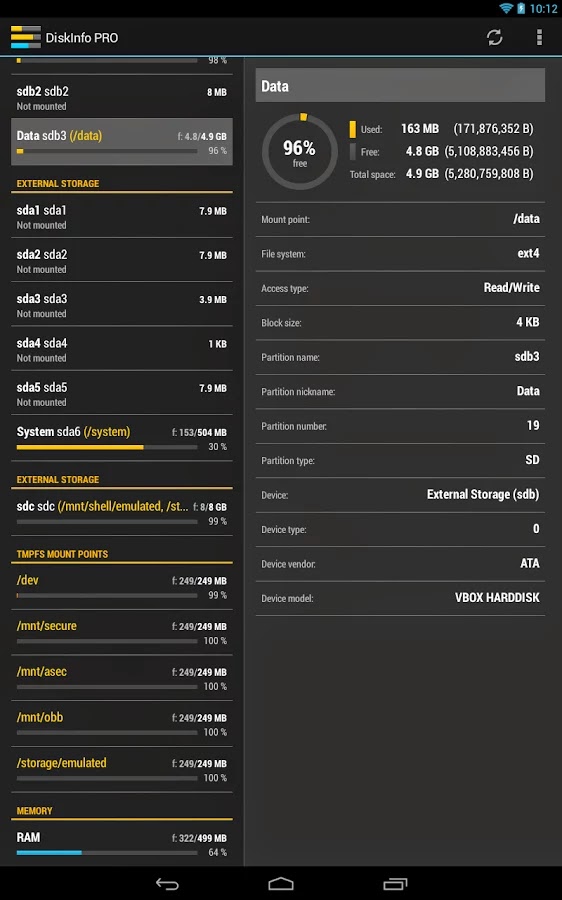Tap the battery status icon
This screenshot has height=900, width=562.
point(521,8)
